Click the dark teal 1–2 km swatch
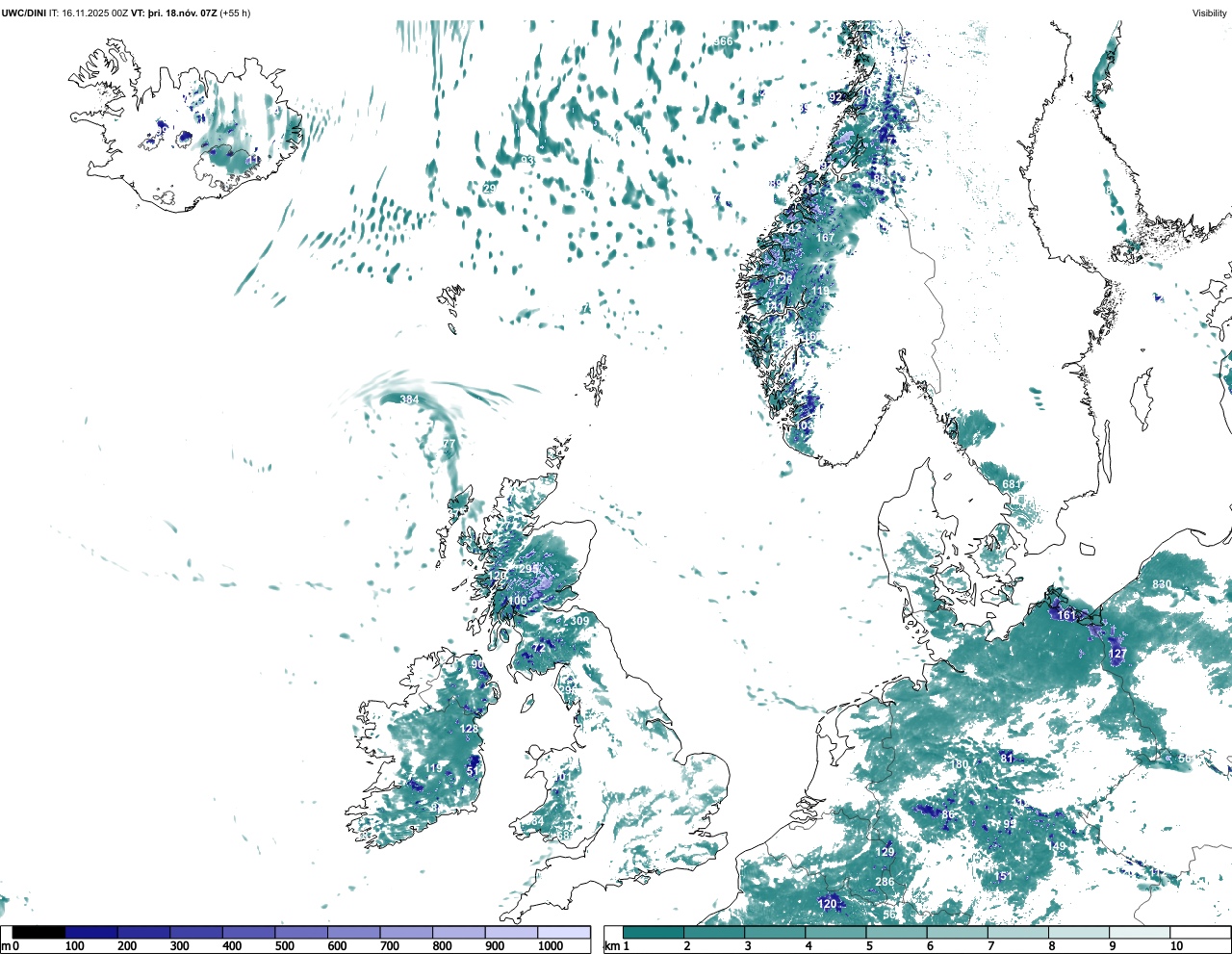The width and height of the screenshot is (1232, 954). point(654,932)
